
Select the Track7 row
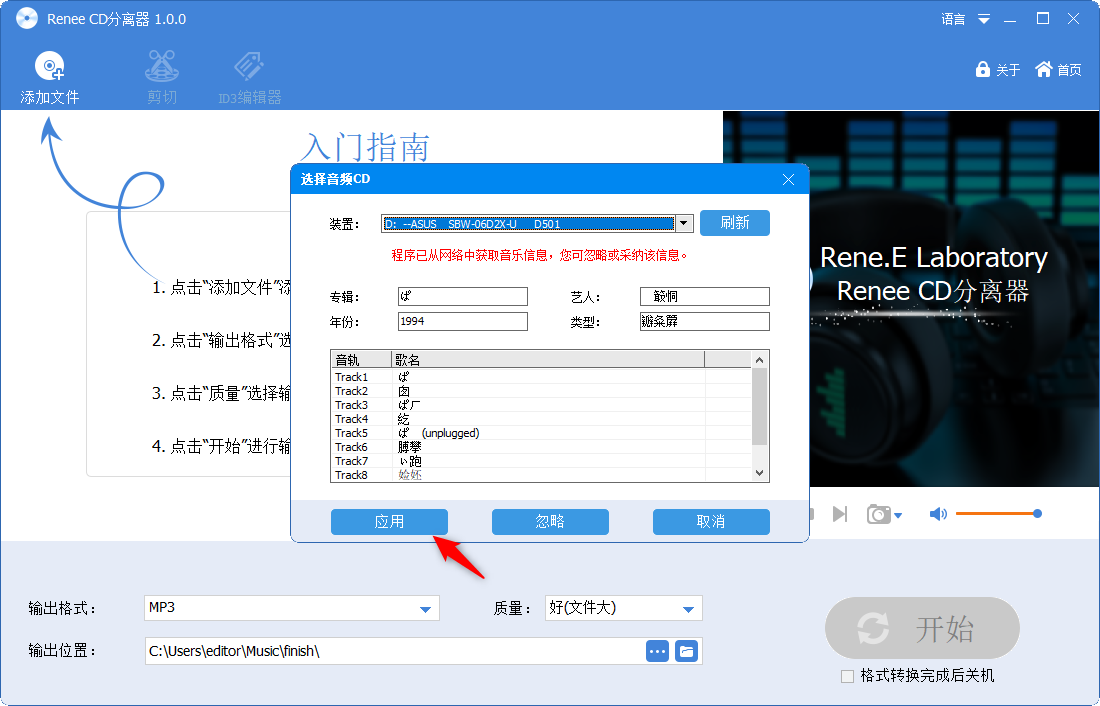click(x=541, y=461)
